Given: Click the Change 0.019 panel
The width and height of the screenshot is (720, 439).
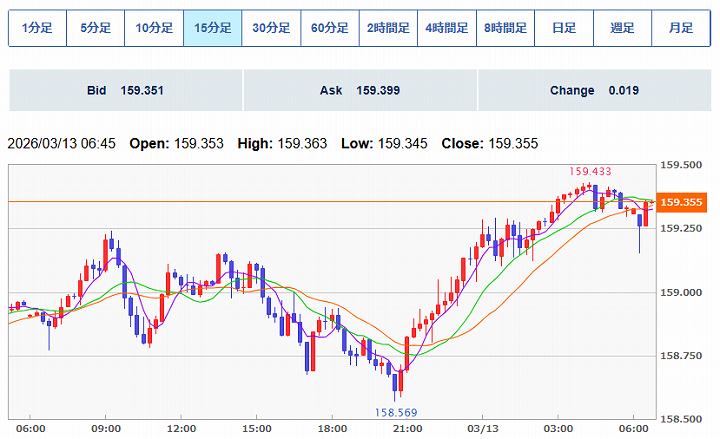Looking at the screenshot, I should (x=594, y=90).
